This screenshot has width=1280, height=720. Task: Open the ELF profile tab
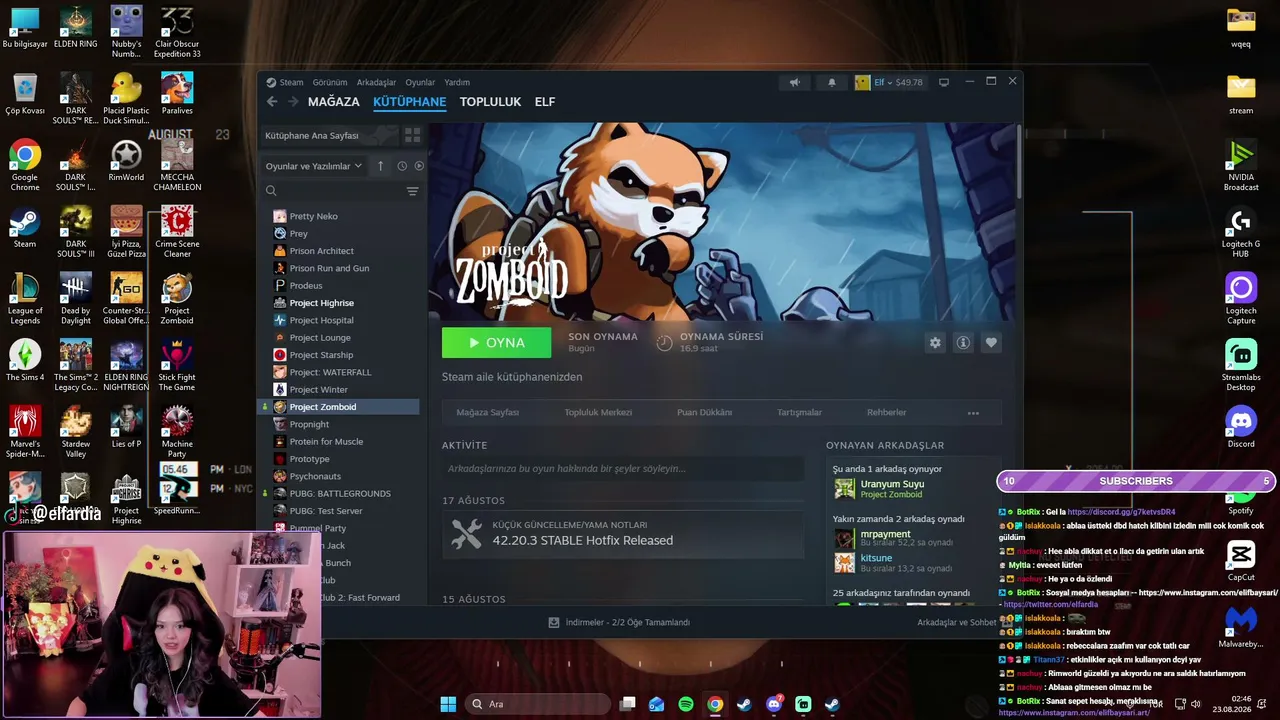[x=544, y=102]
